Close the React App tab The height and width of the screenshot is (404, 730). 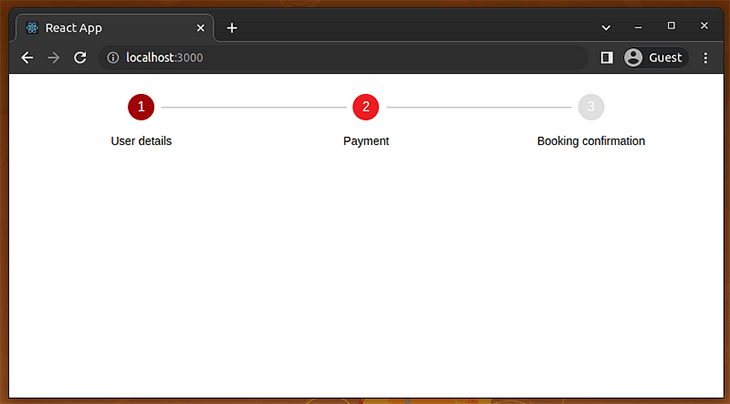(x=200, y=28)
